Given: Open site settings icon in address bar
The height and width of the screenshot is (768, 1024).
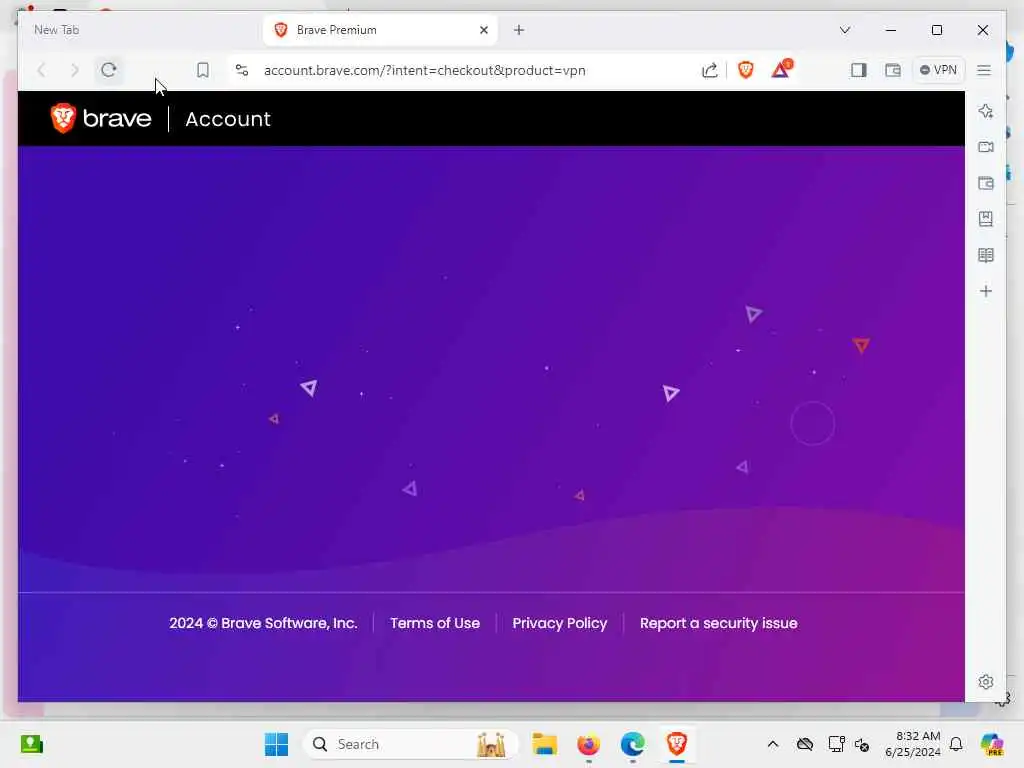Looking at the screenshot, I should (242, 70).
